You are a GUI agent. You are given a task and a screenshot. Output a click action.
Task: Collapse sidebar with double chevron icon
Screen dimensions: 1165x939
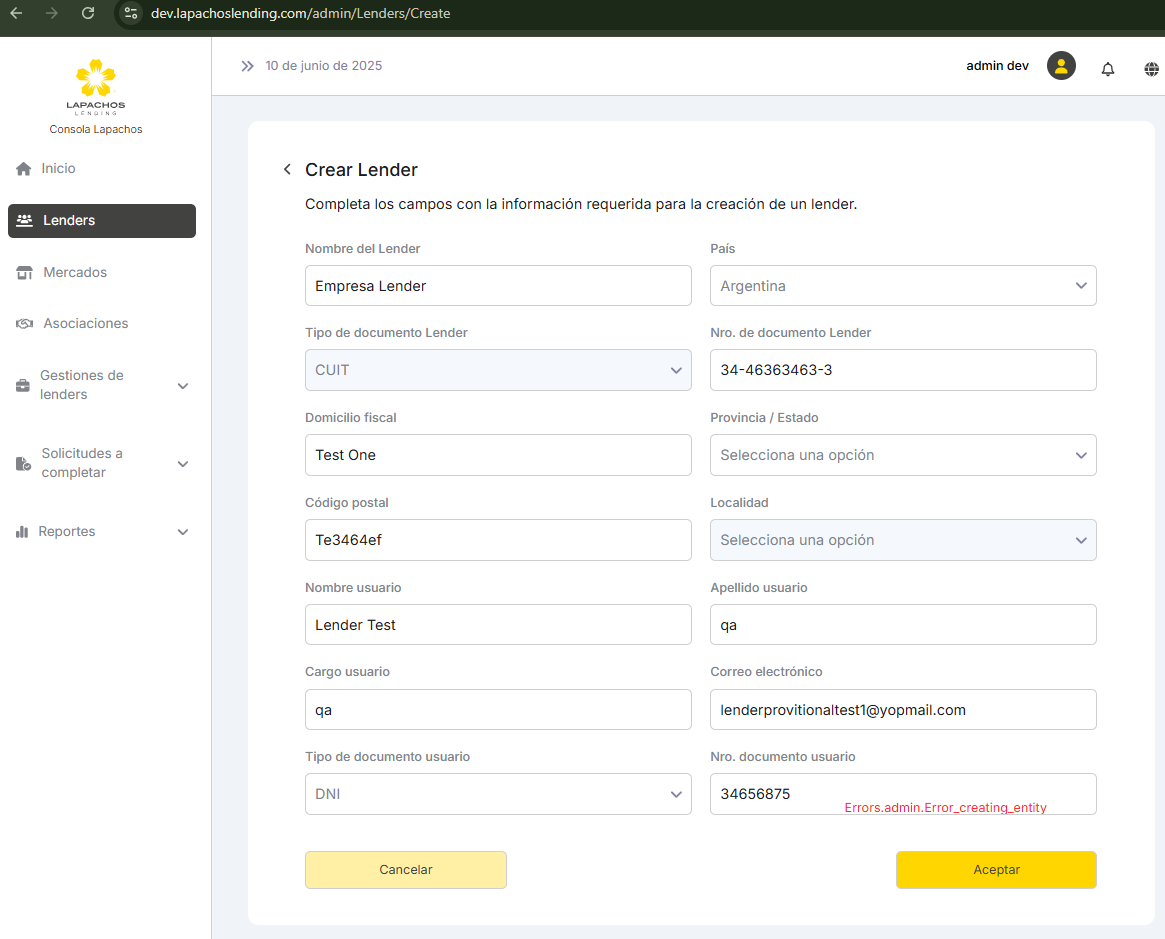247,66
